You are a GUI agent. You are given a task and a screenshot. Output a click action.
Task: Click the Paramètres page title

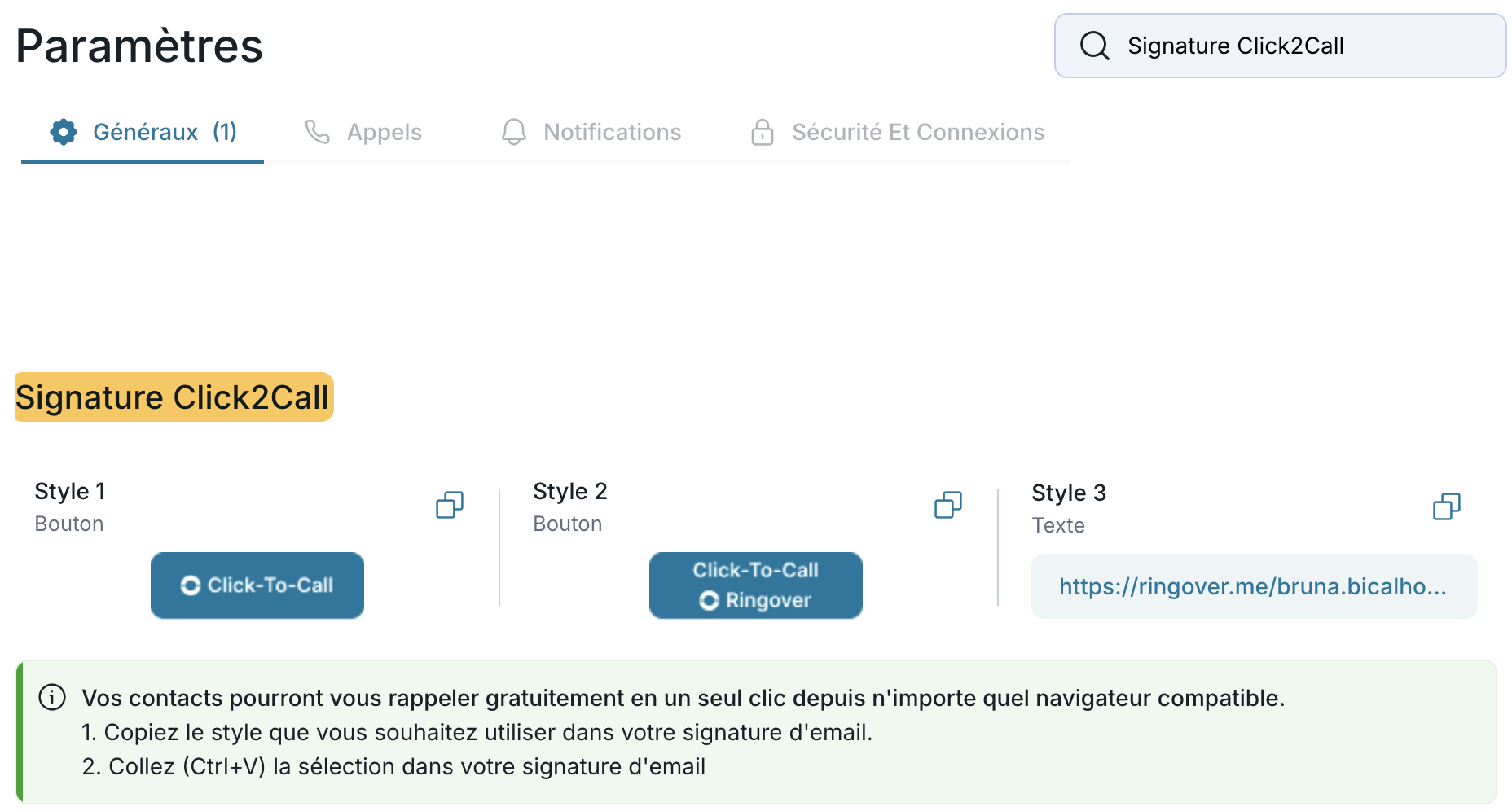[139, 46]
